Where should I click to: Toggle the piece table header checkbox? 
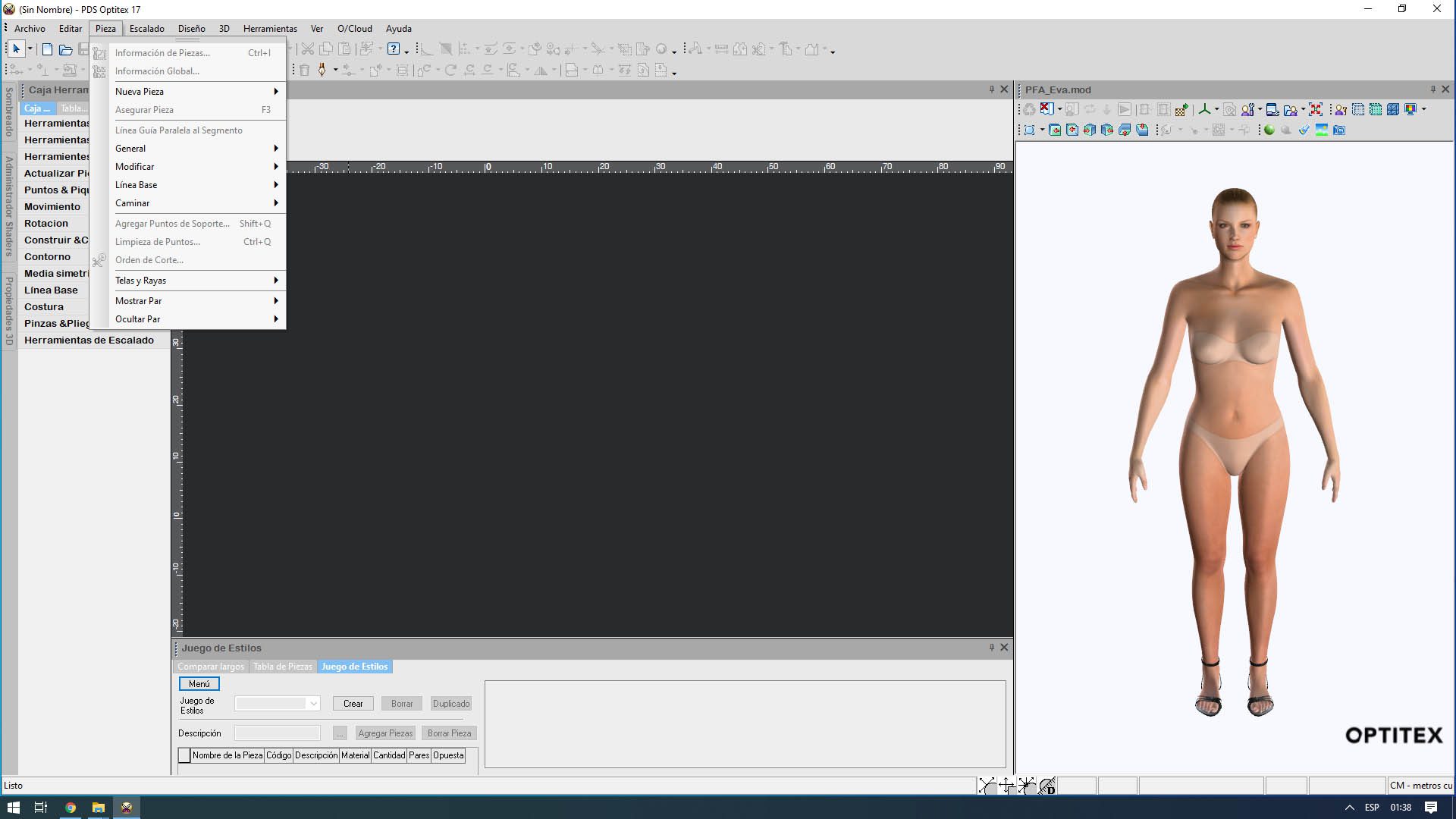click(x=184, y=755)
